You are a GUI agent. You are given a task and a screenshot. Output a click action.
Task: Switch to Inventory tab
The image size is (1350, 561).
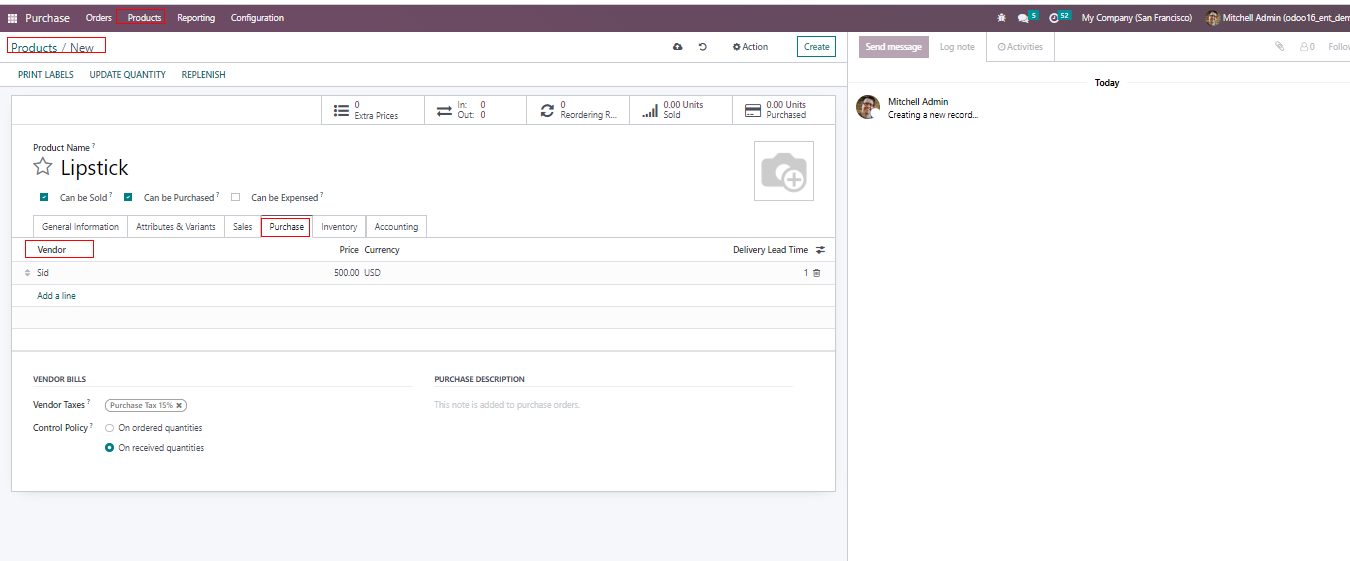(339, 227)
